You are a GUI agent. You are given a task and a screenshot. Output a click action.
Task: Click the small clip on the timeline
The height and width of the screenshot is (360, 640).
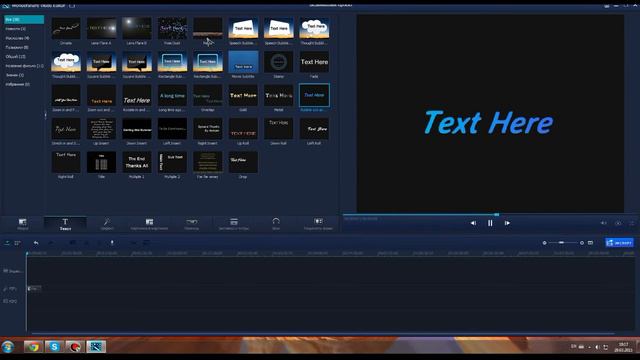(x=34, y=289)
